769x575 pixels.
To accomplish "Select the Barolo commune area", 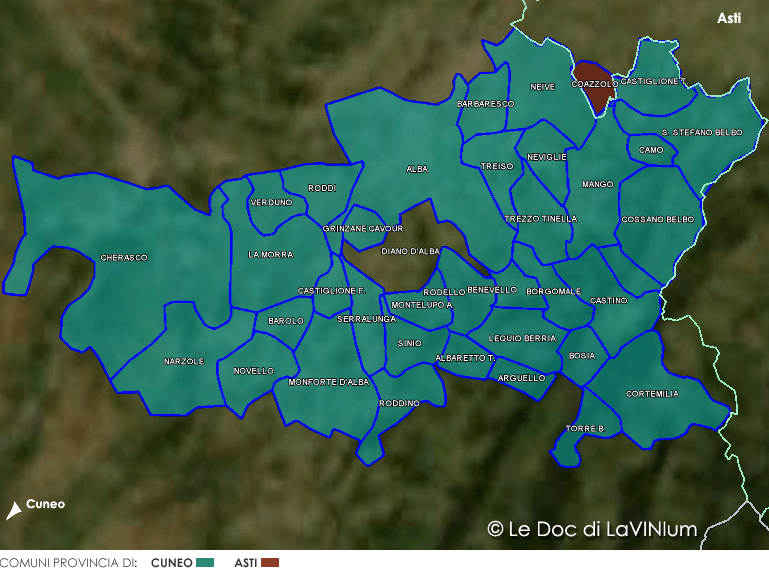I will 285,321.
